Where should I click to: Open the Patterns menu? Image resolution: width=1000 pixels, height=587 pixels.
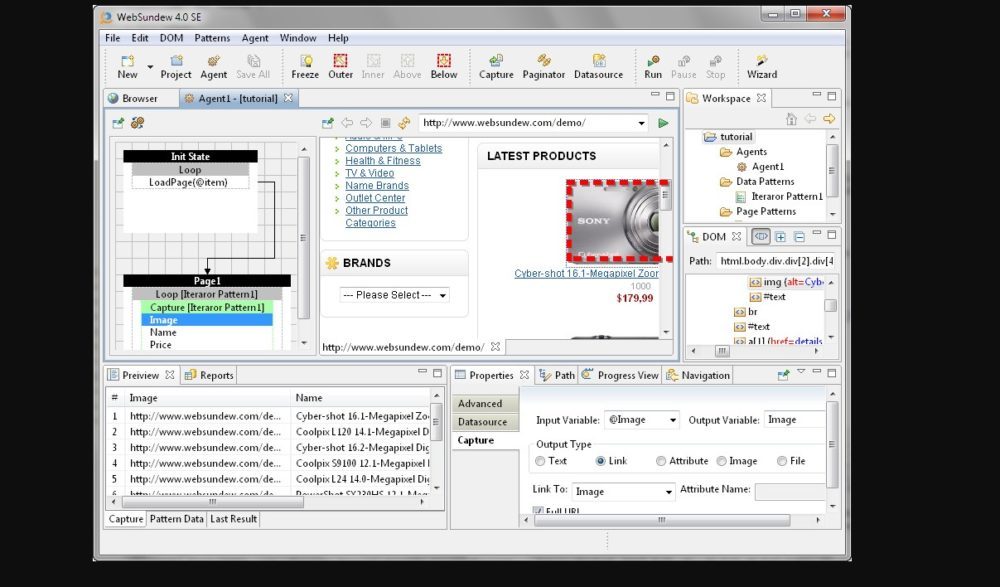pyautogui.click(x=212, y=38)
